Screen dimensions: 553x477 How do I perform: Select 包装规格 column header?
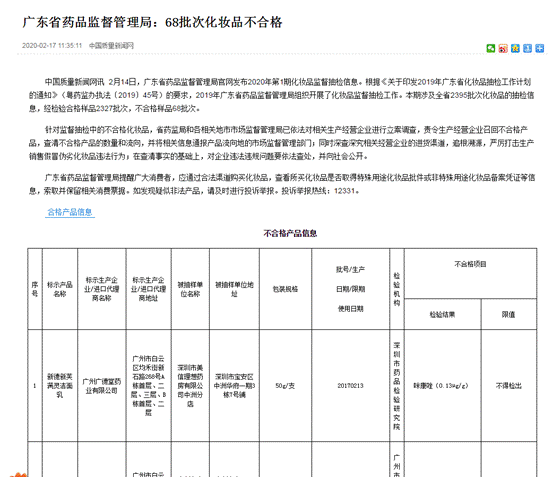point(285,289)
